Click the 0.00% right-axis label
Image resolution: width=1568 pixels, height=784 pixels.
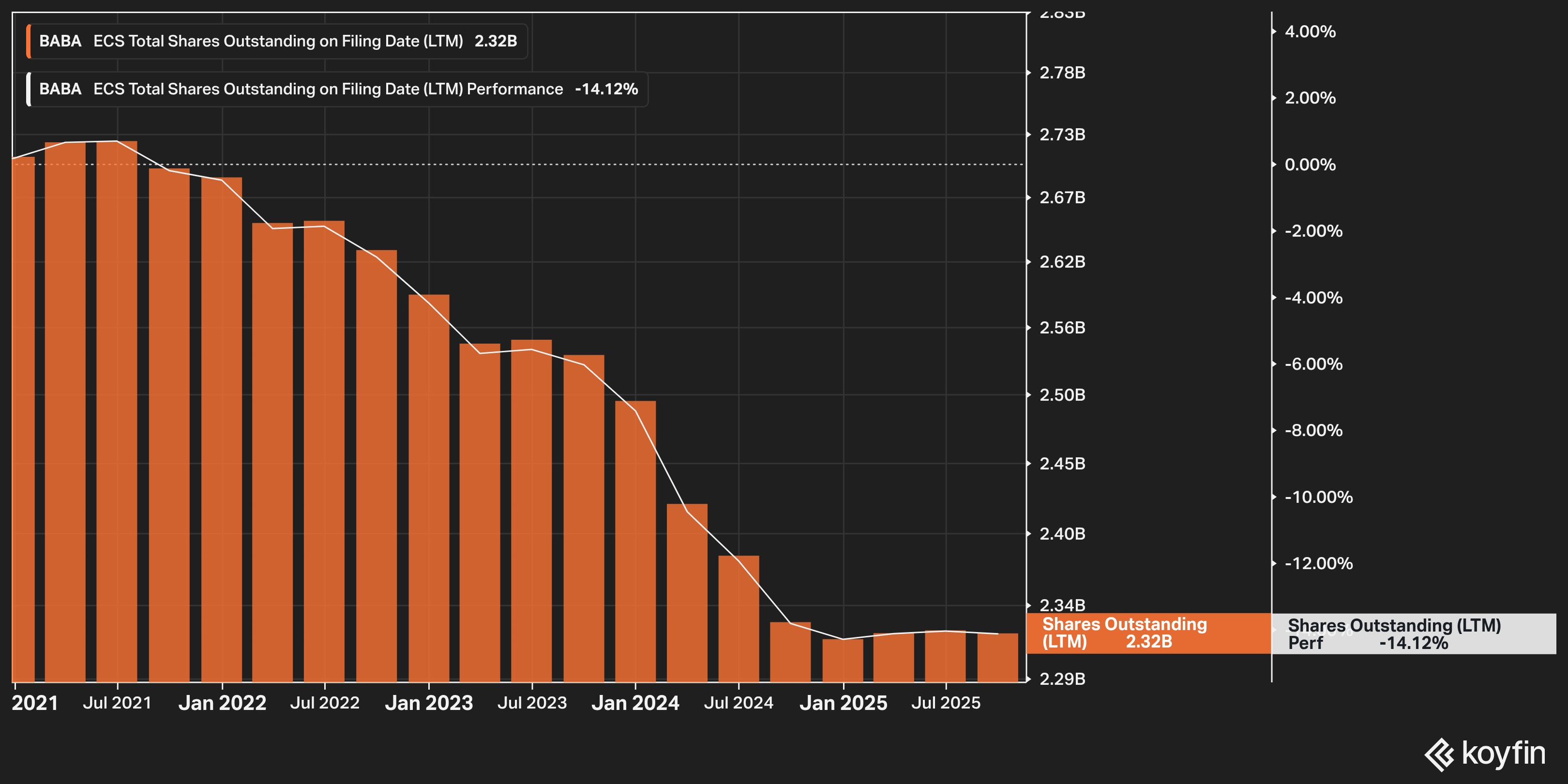(1310, 165)
